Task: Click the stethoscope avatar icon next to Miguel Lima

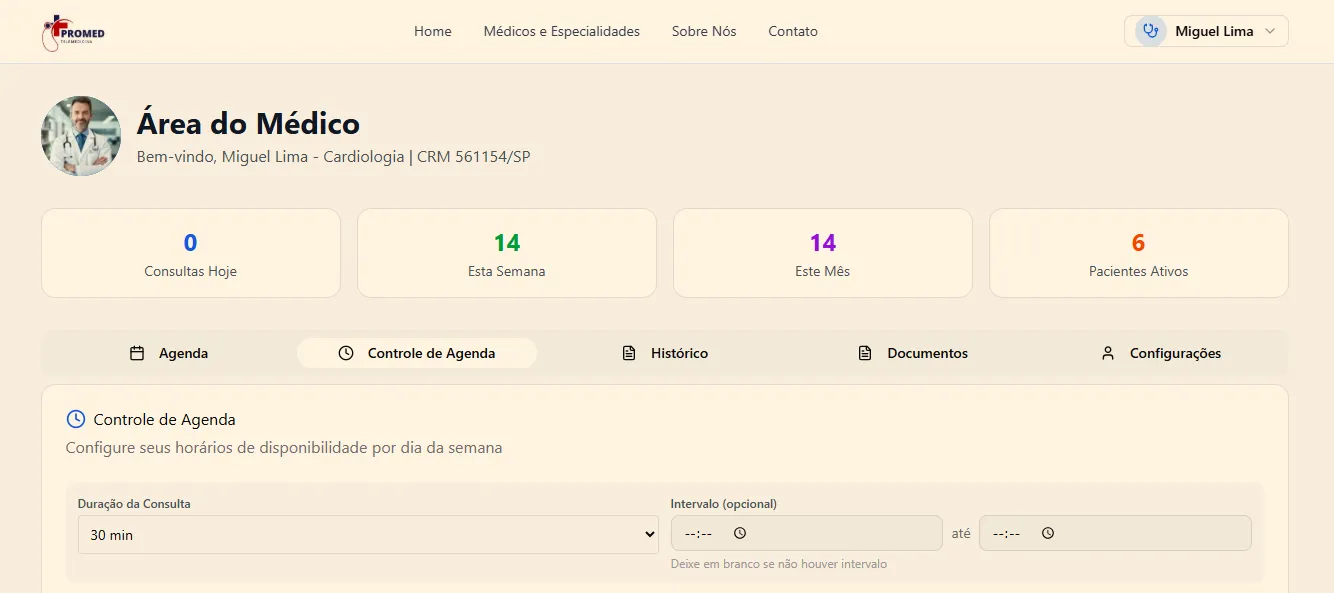Action: (1151, 31)
